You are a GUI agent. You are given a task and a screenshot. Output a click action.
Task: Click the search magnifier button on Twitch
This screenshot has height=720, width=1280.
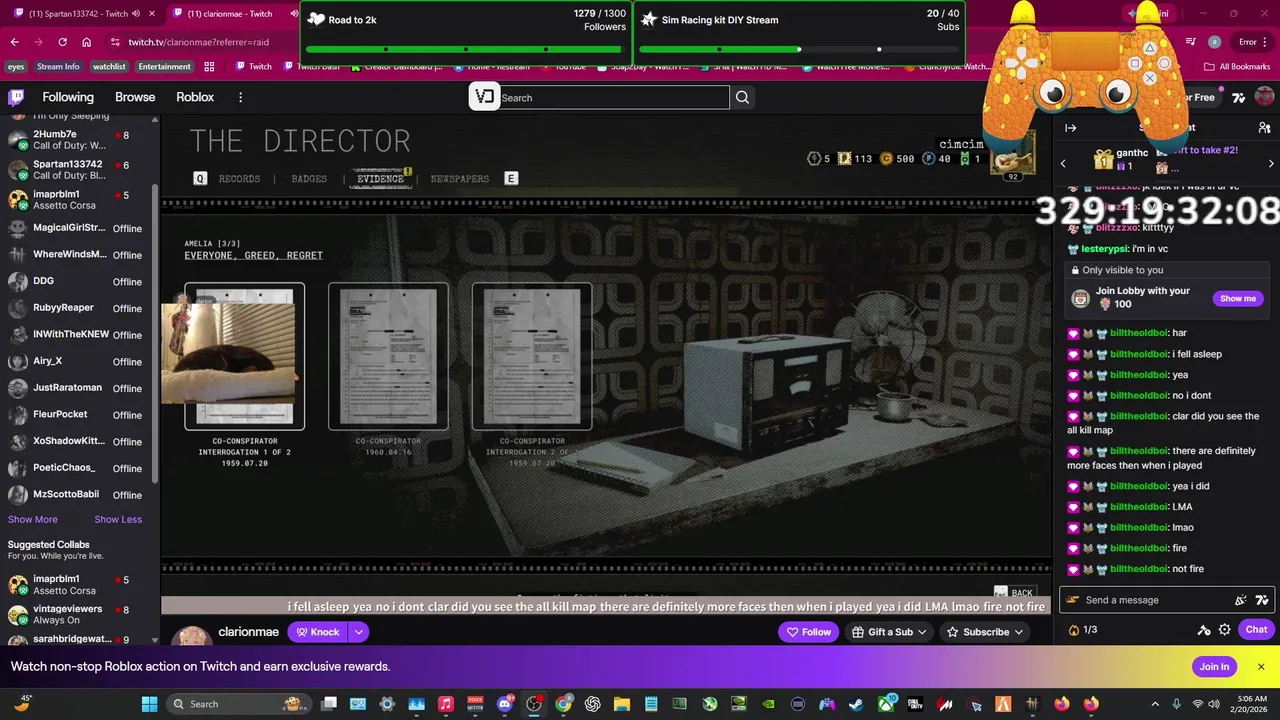click(x=742, y=97)
